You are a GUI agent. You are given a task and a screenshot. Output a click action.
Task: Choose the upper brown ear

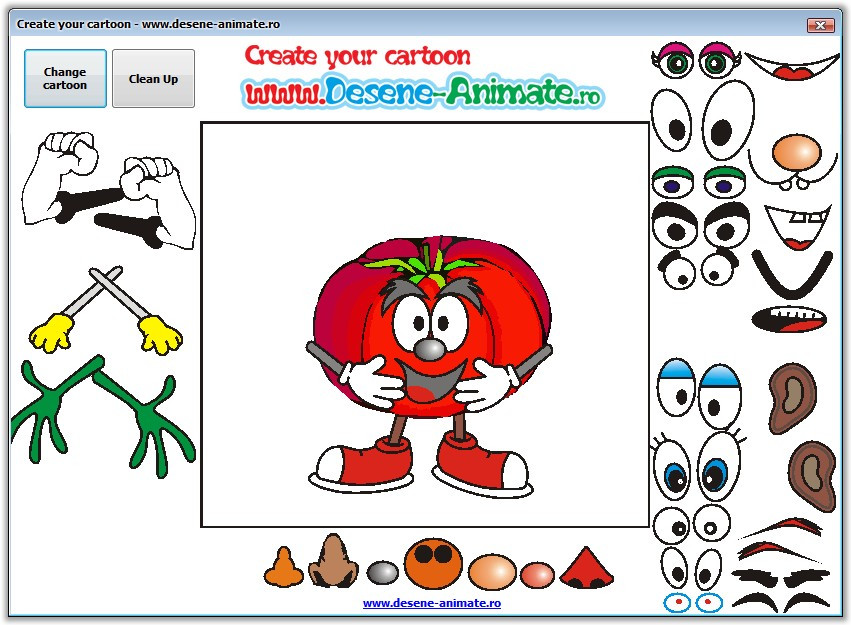[x=792, y=399]
